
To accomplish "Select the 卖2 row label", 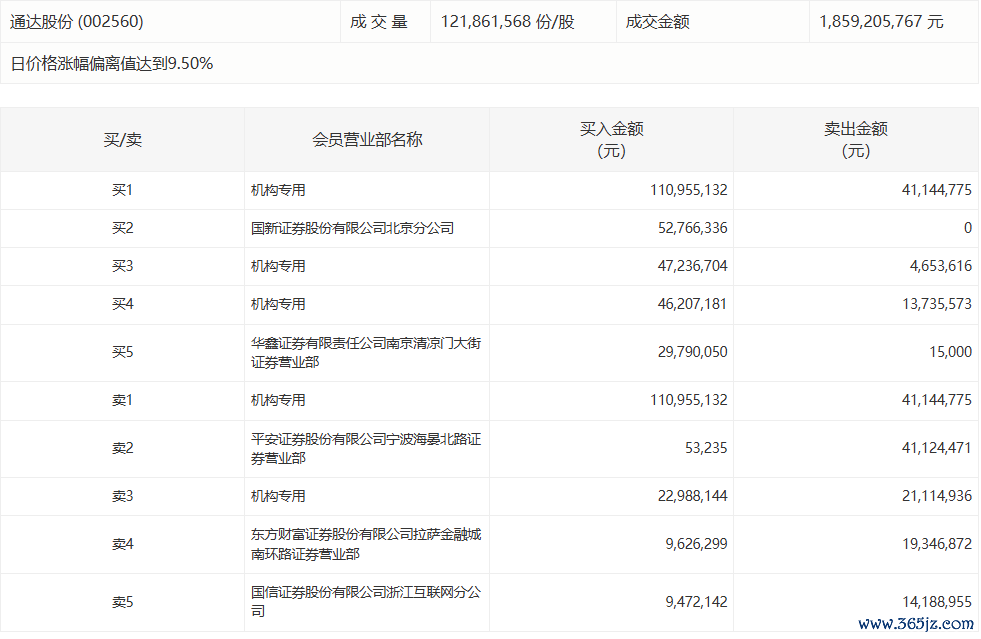I will [123, 448].
